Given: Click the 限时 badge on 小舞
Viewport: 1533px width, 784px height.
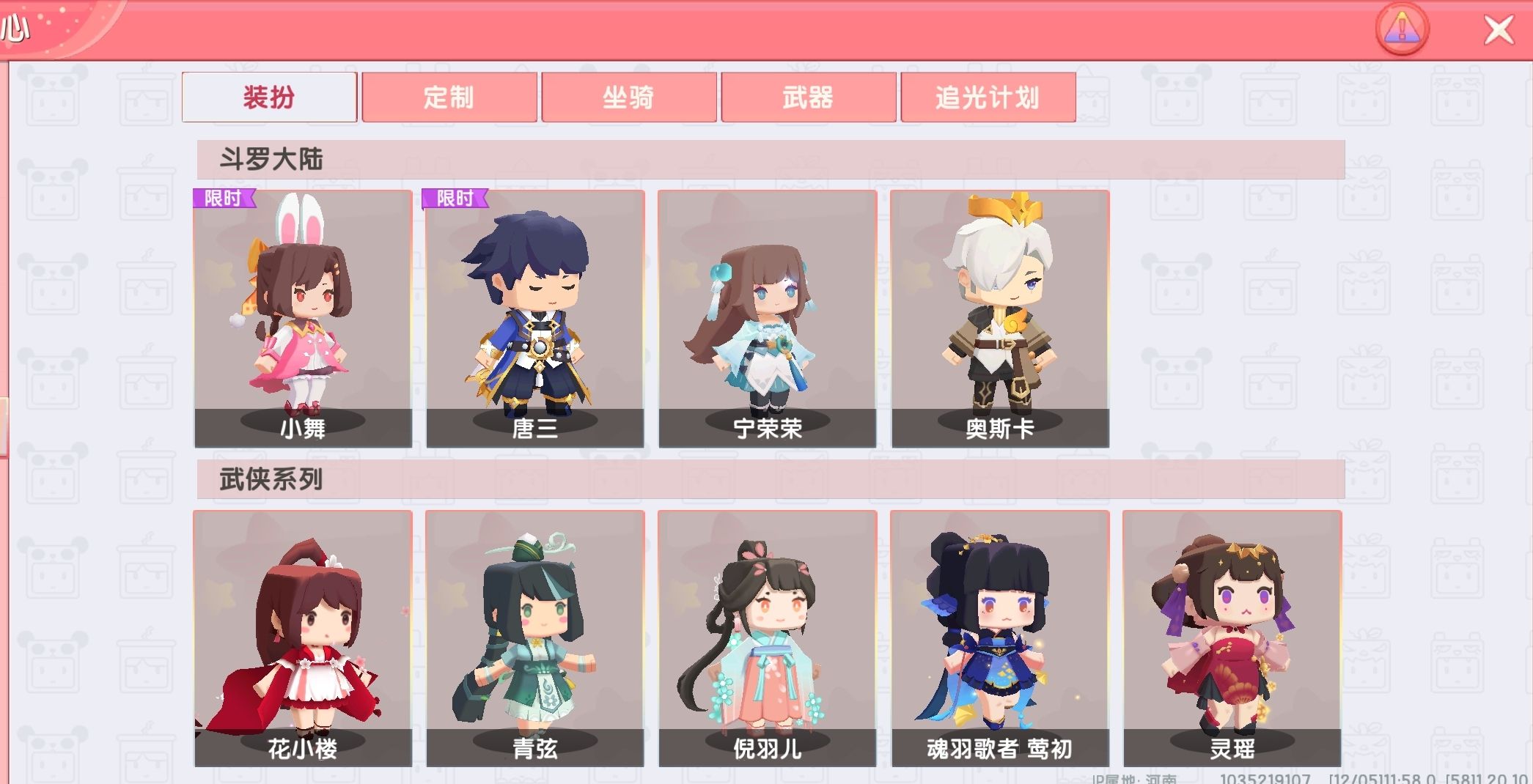Looking at the screenshot, I should click(x=224, y=199).
